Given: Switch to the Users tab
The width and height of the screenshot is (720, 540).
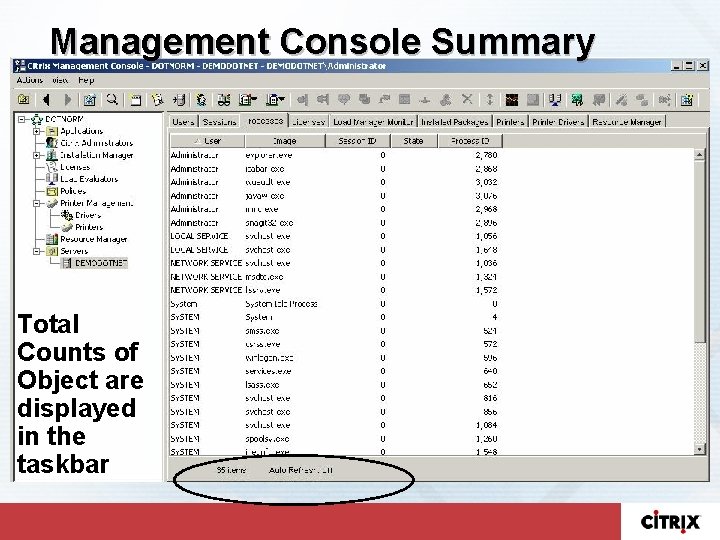Looking at the screenshot, I should pyautogui.click(x=183, y=122).
